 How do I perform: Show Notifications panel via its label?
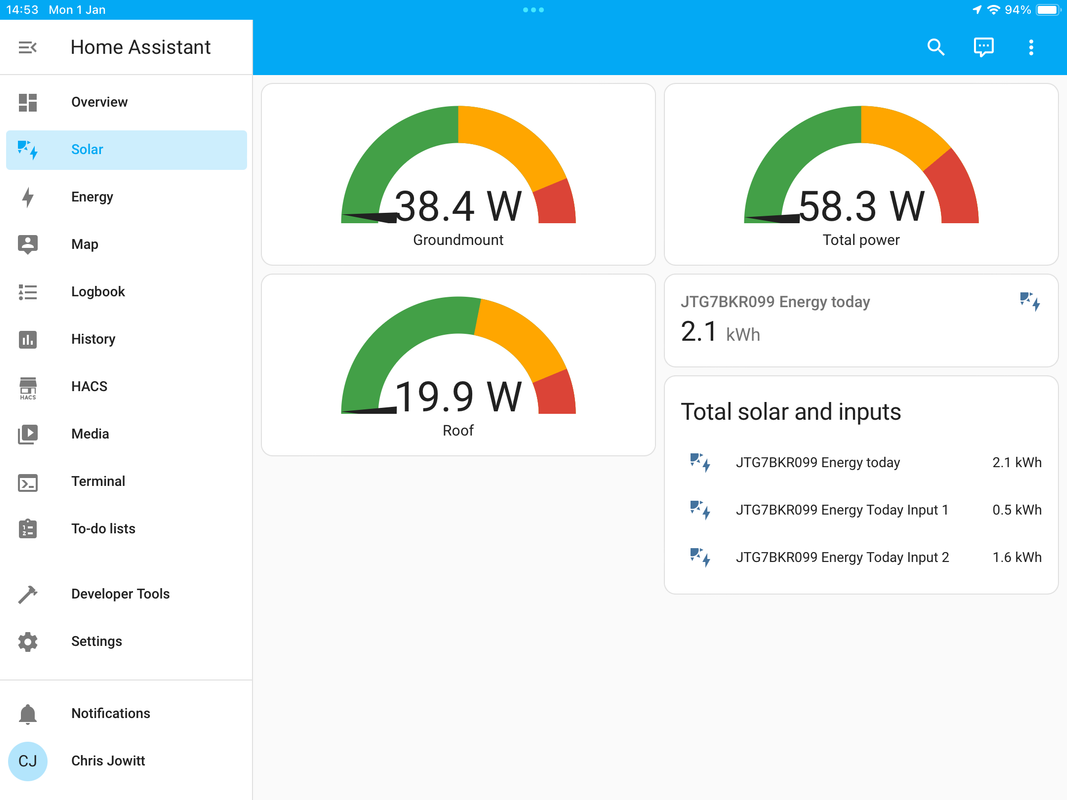point(111,714)
